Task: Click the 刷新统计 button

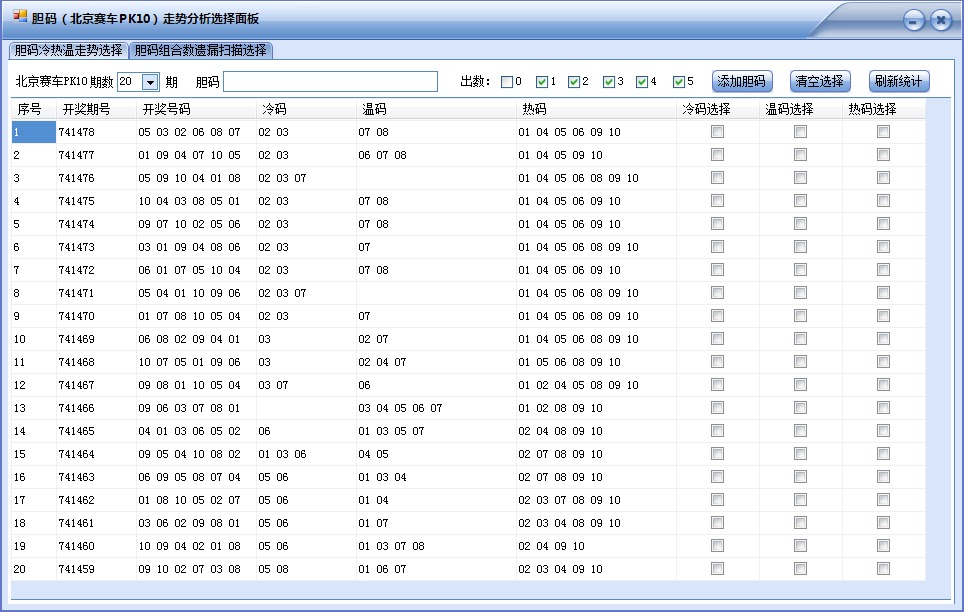Action: [x=896, y=81]
